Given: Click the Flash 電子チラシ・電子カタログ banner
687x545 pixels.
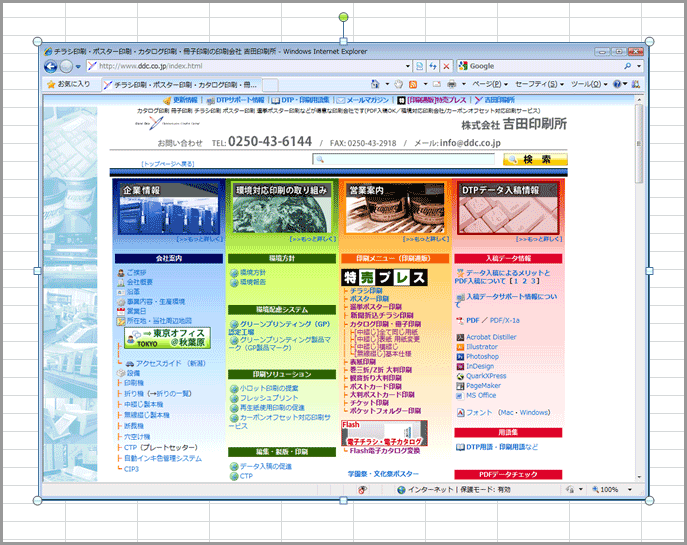Looking at the screenshot, I should click(x=384, y=433).
